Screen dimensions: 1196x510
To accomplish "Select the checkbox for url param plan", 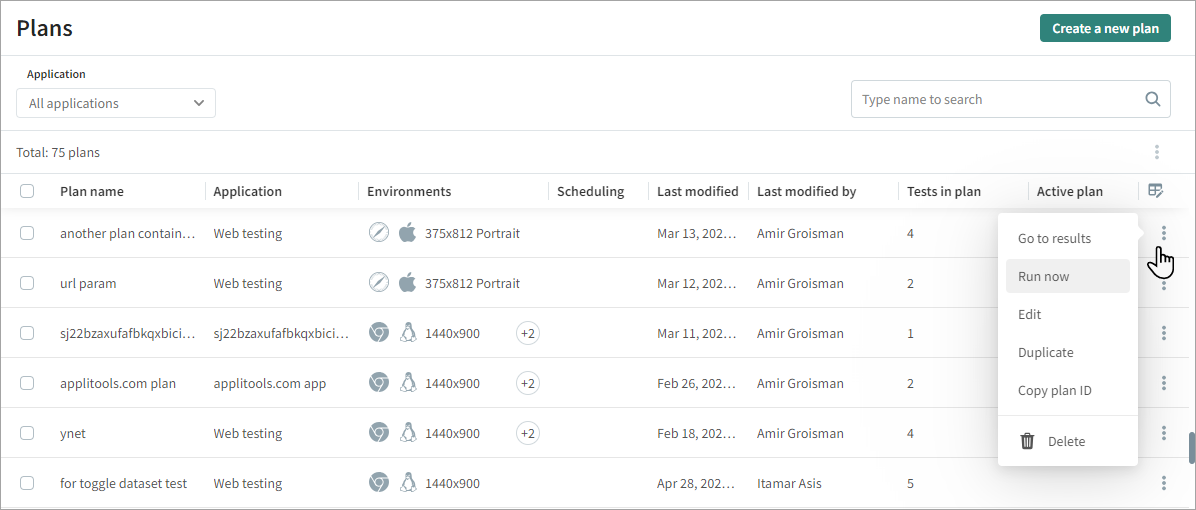I will click(x=27, y=283).
